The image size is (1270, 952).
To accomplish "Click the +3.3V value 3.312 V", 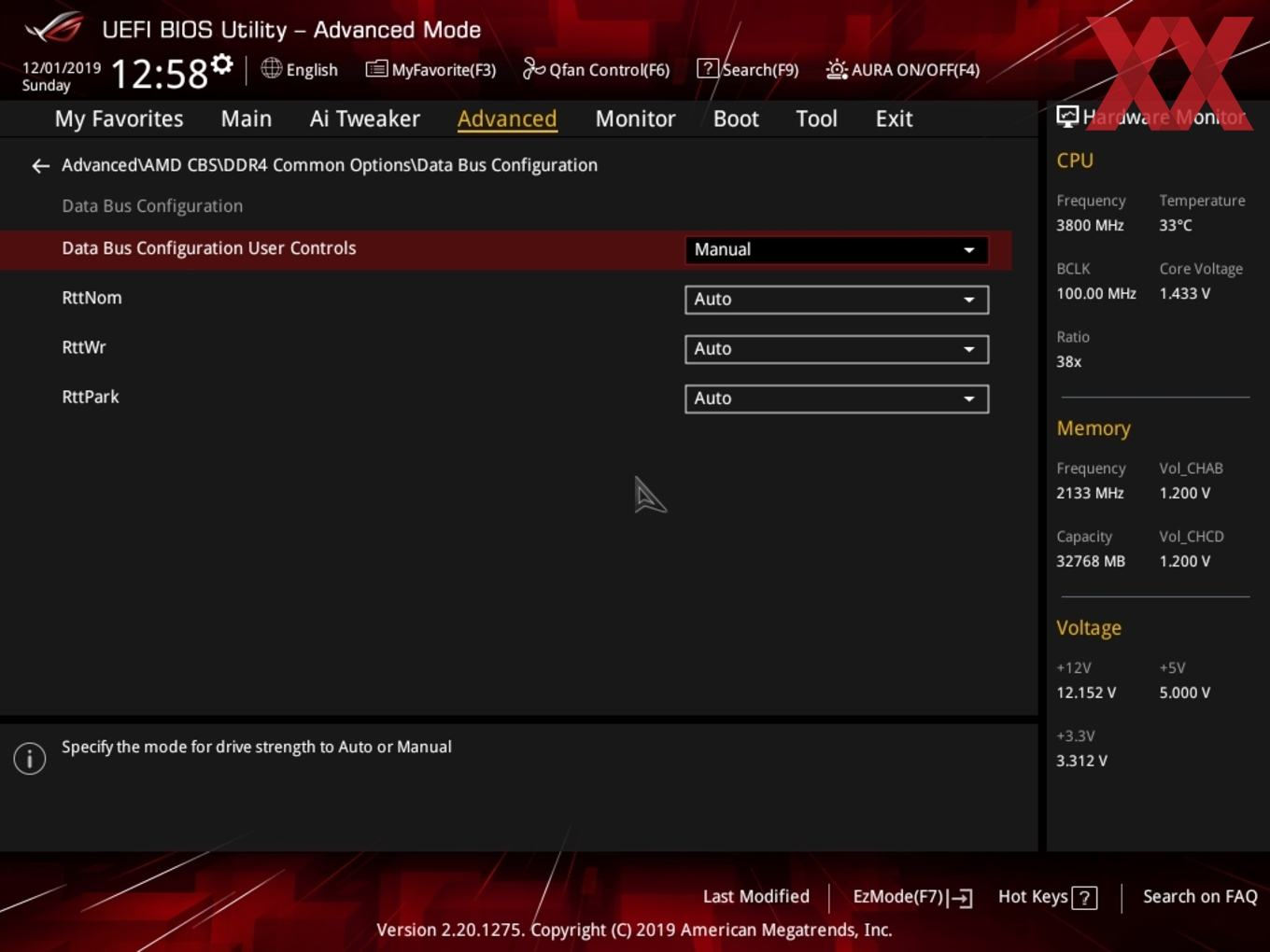I will (1081, 762).
